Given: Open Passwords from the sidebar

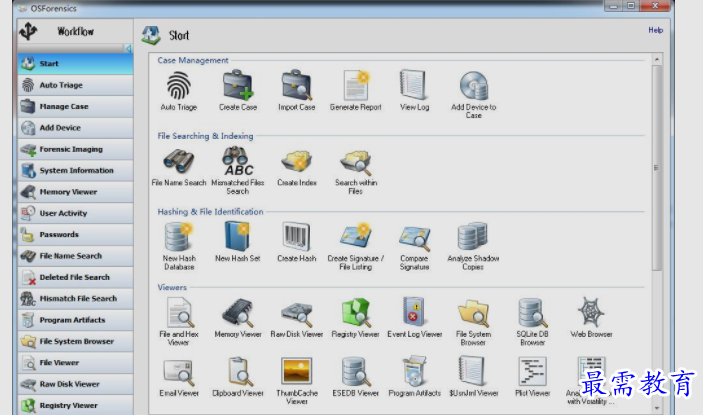Looking at the screenshot, I should pyautogui.click(x=75, y=234).
